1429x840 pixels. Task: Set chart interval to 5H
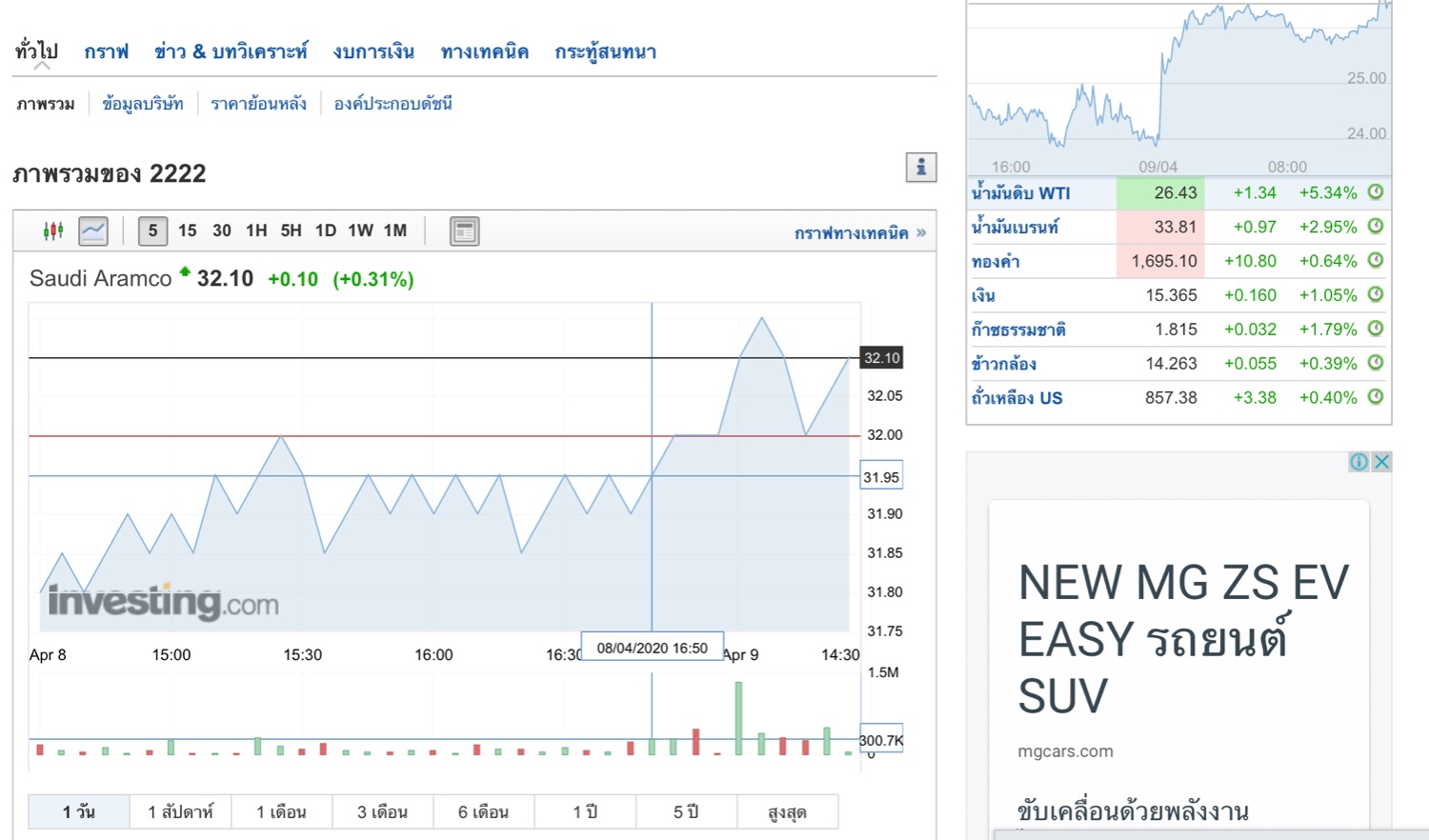coord(291,230)
